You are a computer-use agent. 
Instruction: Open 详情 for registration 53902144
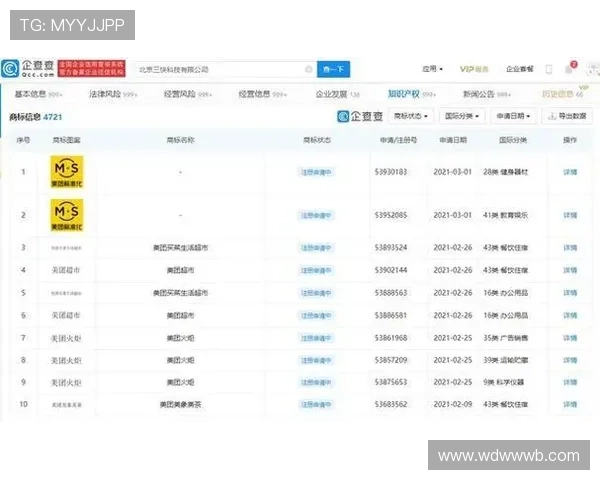[x=570, y=271]
